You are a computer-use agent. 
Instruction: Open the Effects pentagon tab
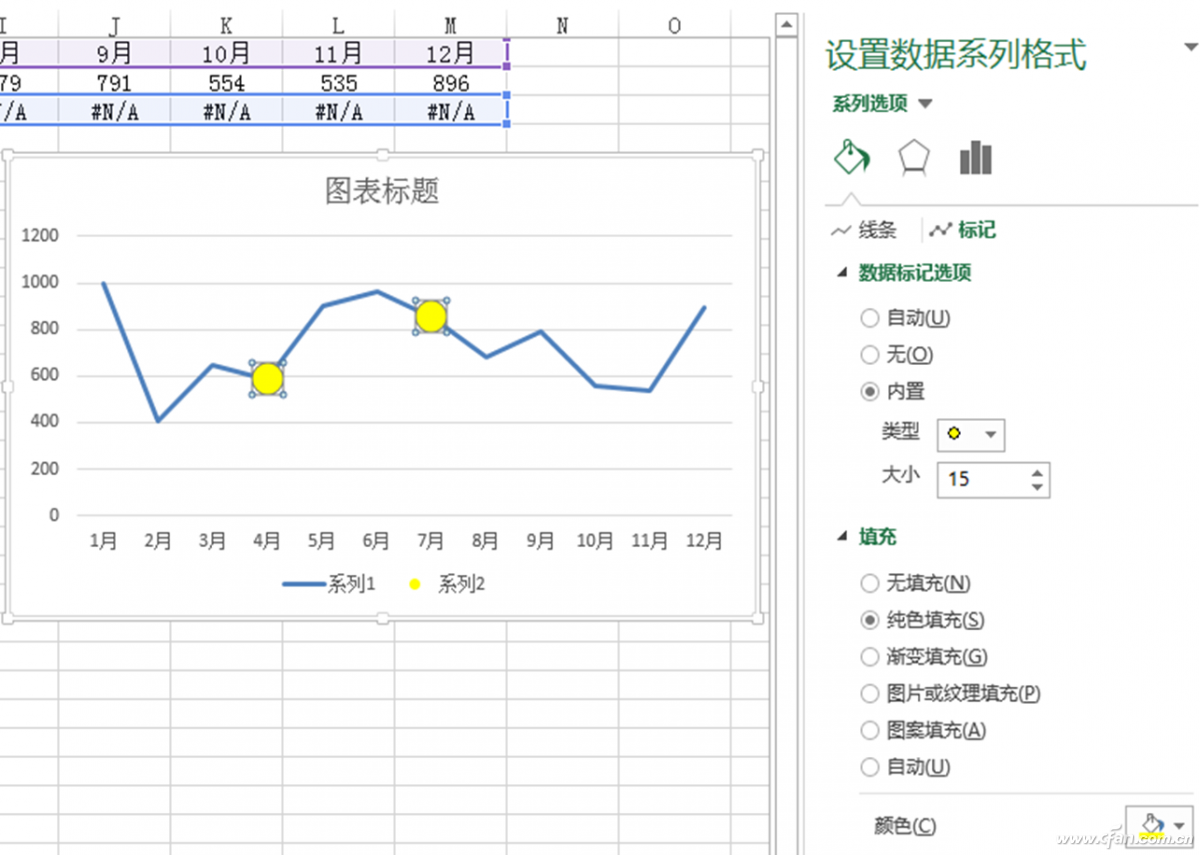tap(914, 158)
